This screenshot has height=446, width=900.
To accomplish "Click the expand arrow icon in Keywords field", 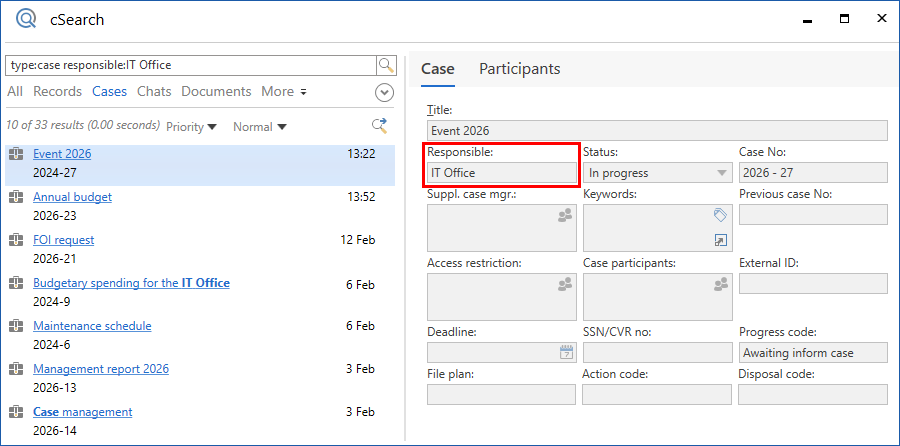I will (721, 240).
